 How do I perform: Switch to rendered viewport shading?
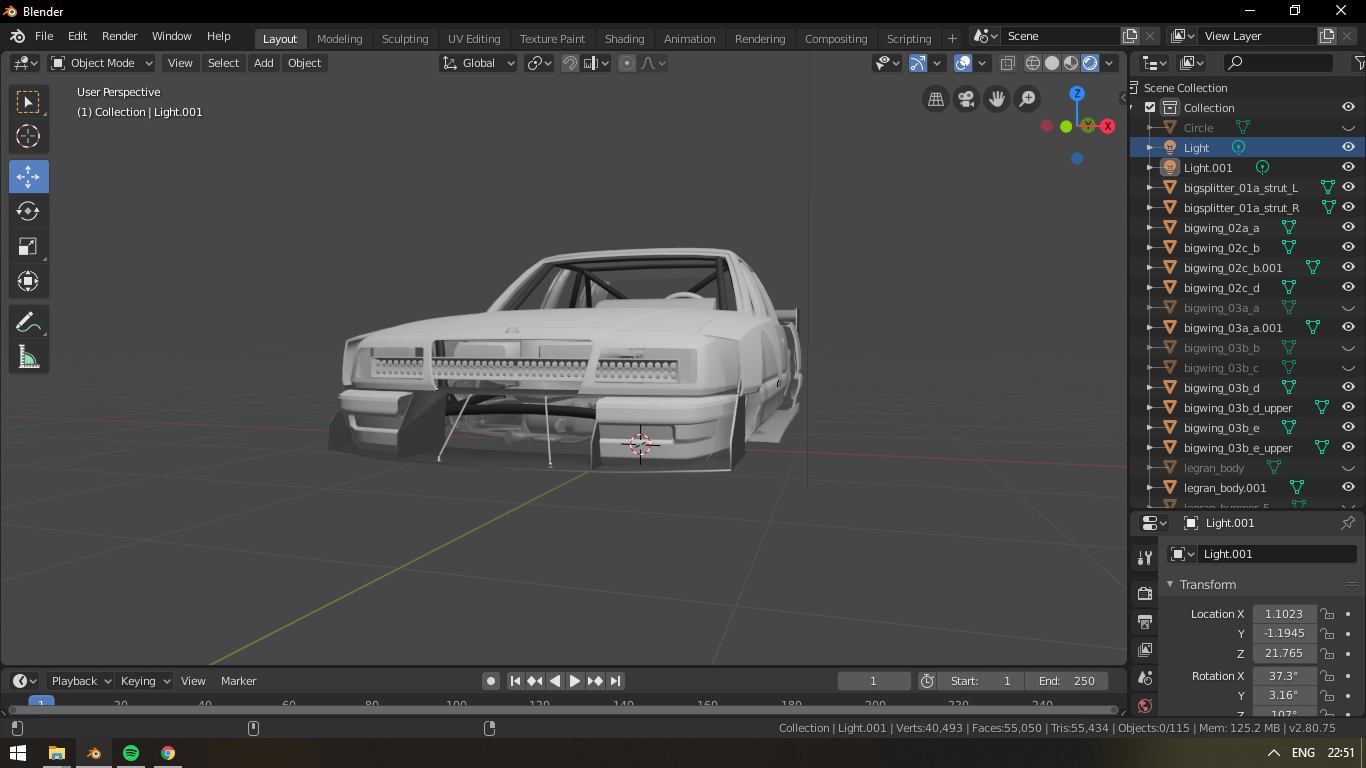(x=1090, y=63)
